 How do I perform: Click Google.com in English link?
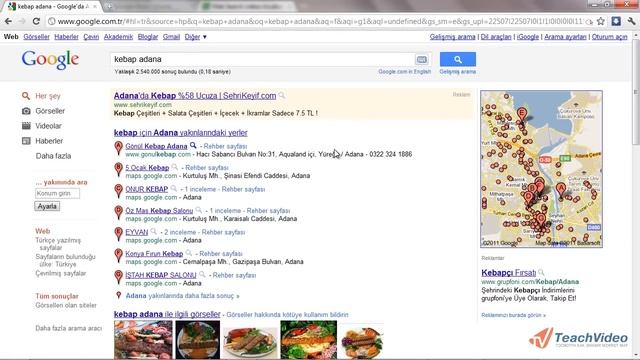point(404,71)
